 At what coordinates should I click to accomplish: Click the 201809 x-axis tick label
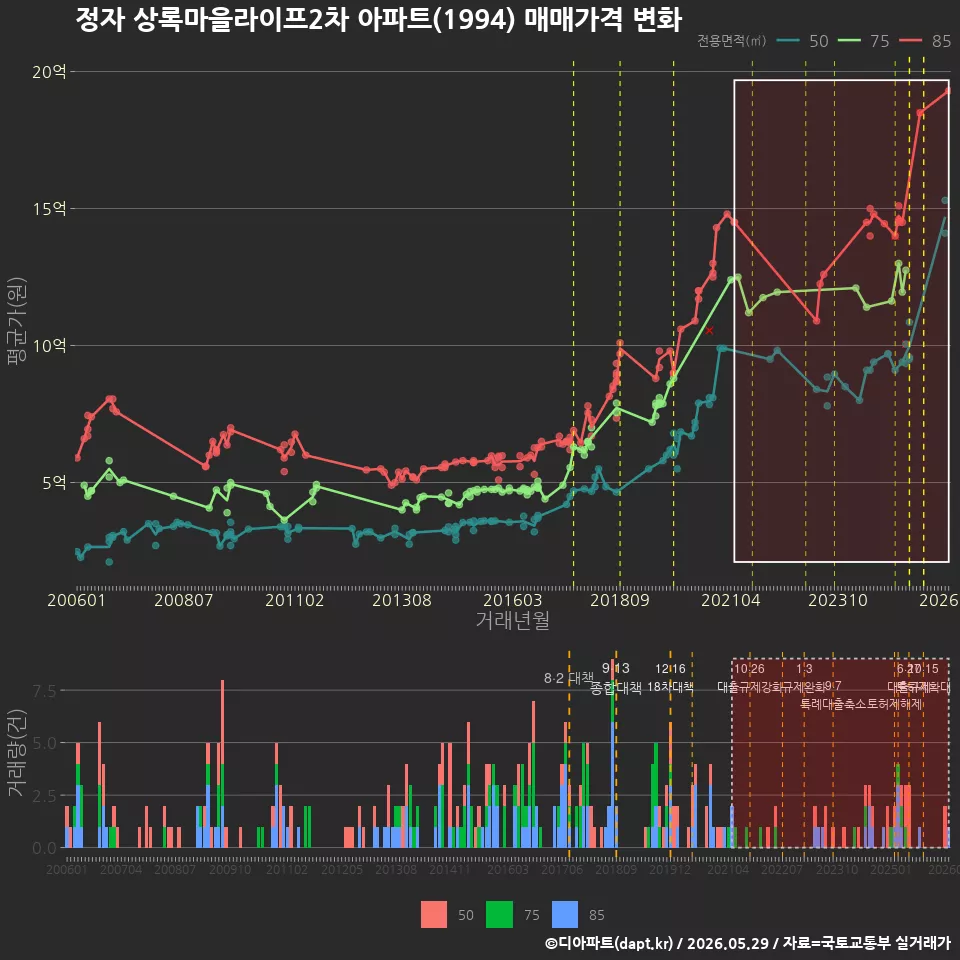point(620,600)
